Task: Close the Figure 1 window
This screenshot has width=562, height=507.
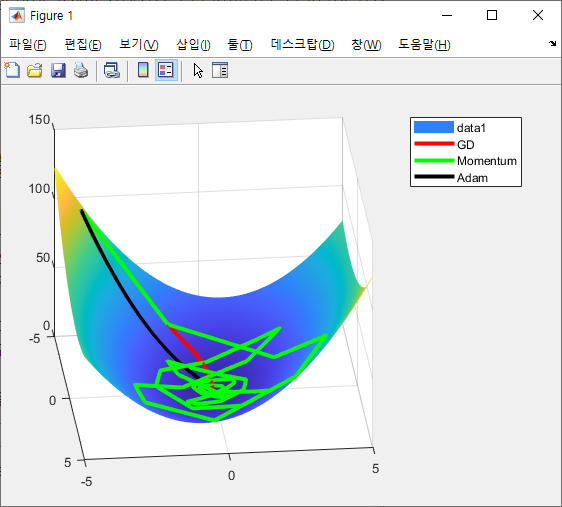Action: point(538,15)
